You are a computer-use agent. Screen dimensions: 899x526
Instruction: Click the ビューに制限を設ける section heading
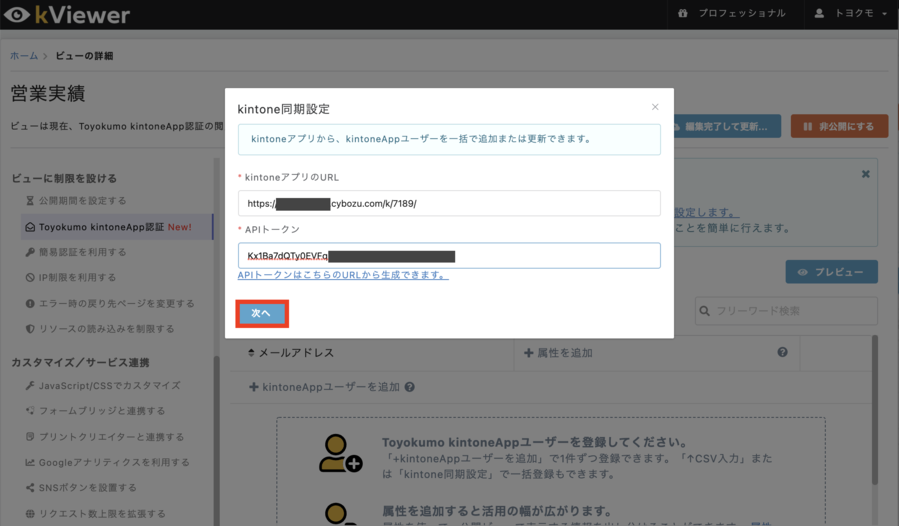coord(64,178)
